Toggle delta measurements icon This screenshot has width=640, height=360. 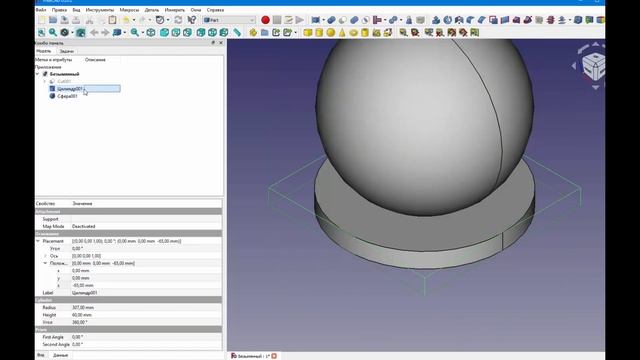pos(474,33)
